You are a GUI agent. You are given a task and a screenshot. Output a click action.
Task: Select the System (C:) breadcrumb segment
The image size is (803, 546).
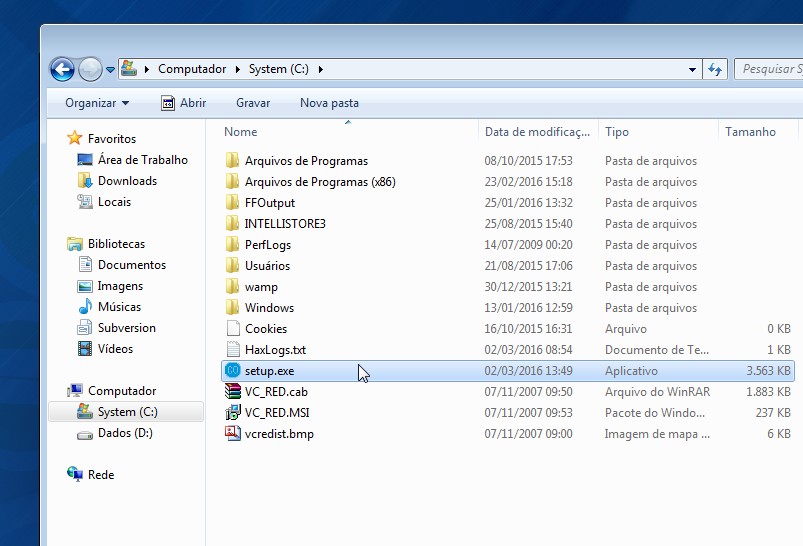pos(279,69)
